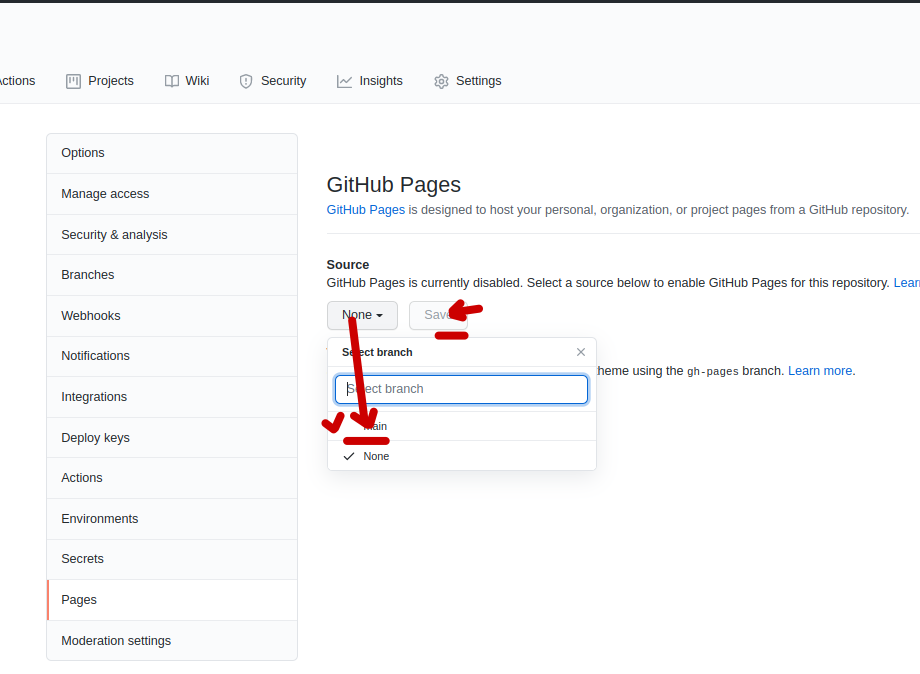Click the Settings gear icon
This screenshot has width=920, height=674.
point(441,82)
